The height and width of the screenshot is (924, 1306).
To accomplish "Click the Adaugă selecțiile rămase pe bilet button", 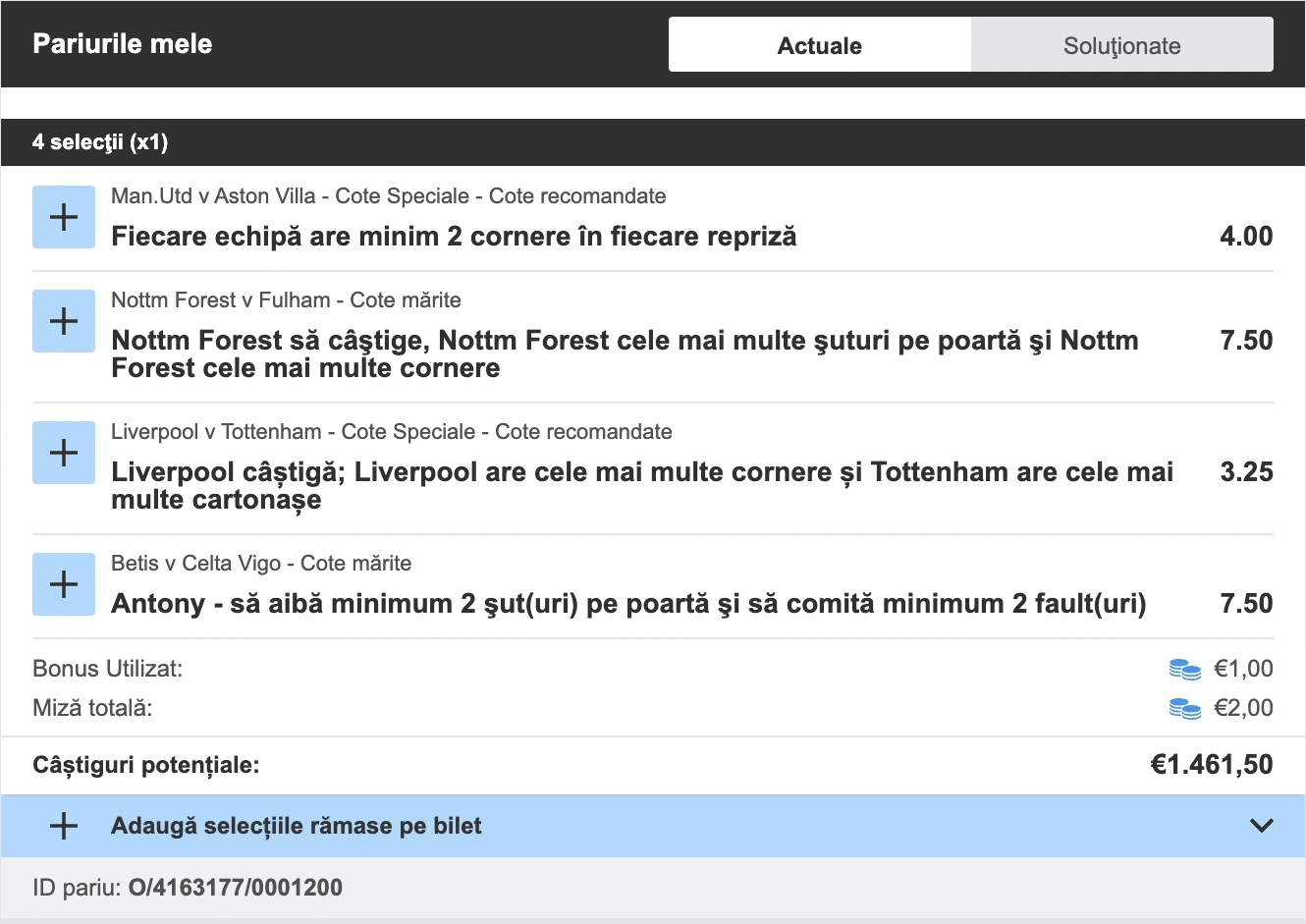I will pos(295,826).
